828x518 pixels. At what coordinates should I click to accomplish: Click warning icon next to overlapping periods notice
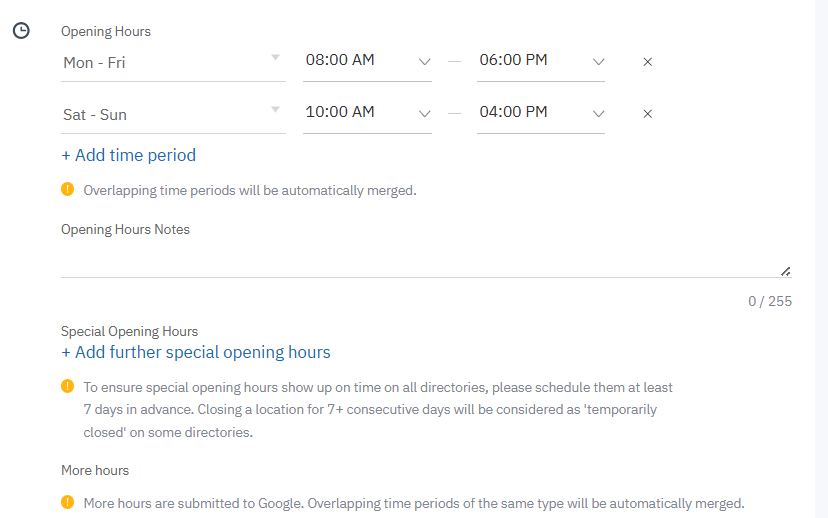click(x=67, y=189)
